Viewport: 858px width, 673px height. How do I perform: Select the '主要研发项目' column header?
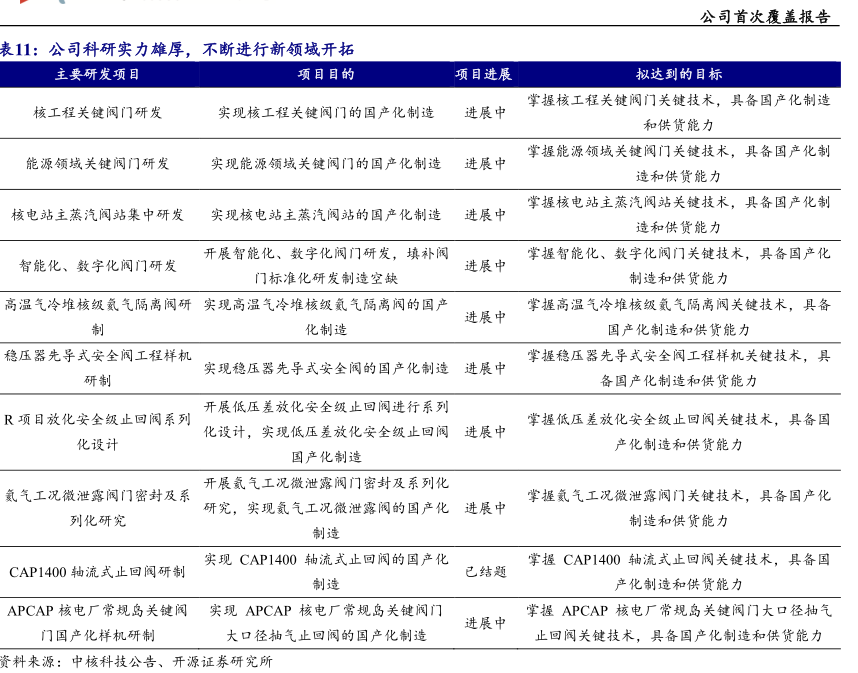97,75
